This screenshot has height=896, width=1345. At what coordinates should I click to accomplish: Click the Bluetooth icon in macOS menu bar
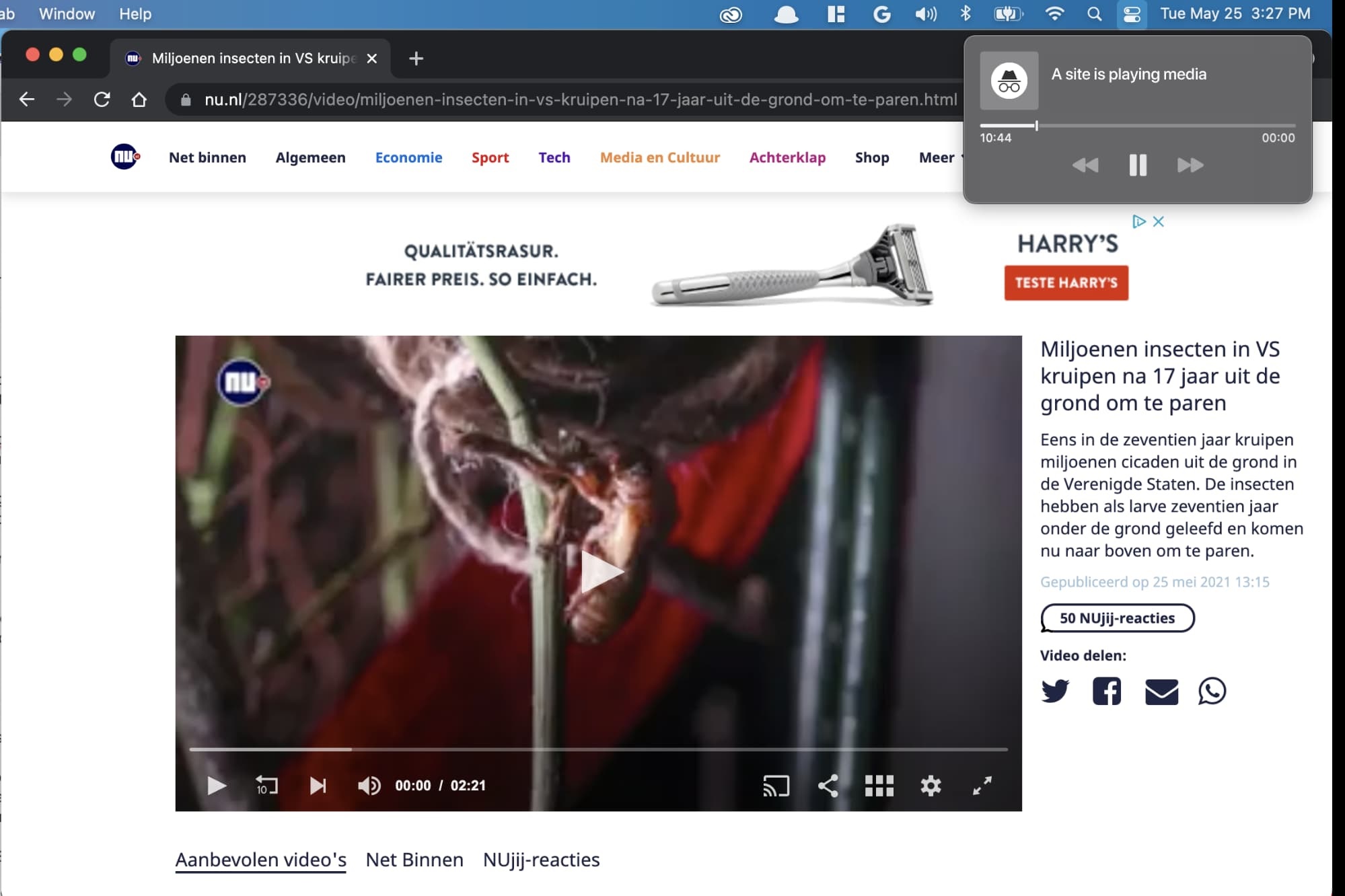(x=963, y=13)
